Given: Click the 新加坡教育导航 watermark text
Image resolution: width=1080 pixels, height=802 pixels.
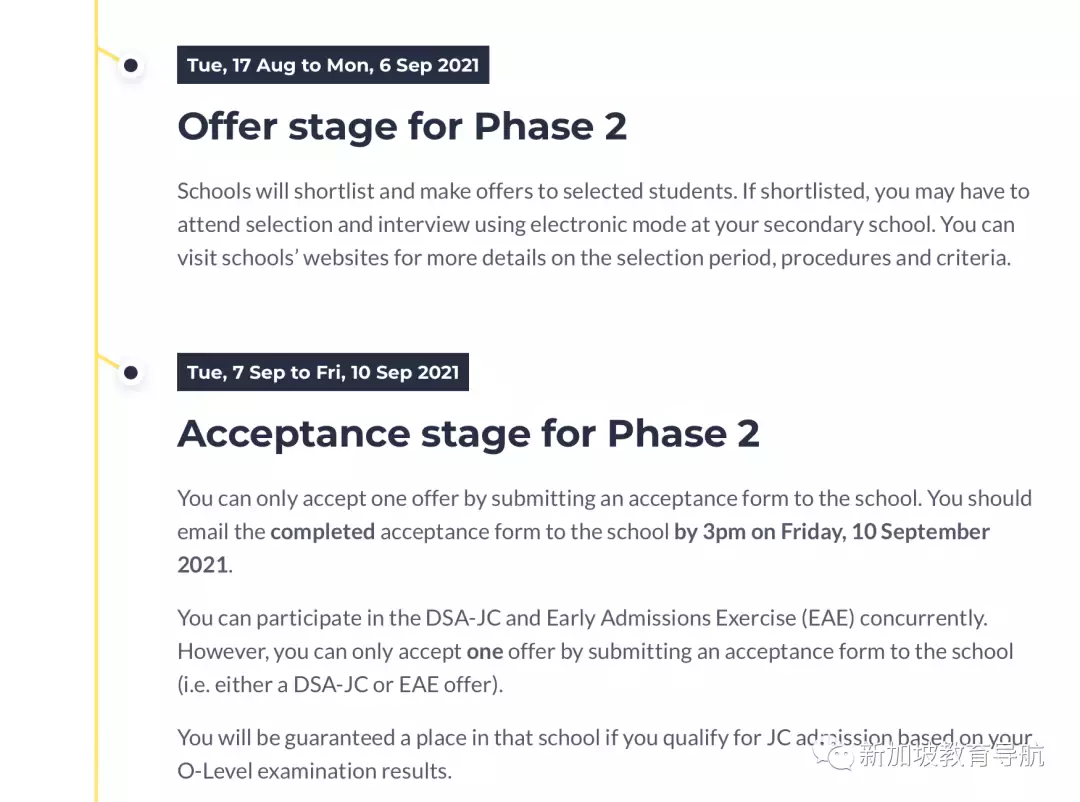Looking at the screenshot, I should [x=950, y=754].
